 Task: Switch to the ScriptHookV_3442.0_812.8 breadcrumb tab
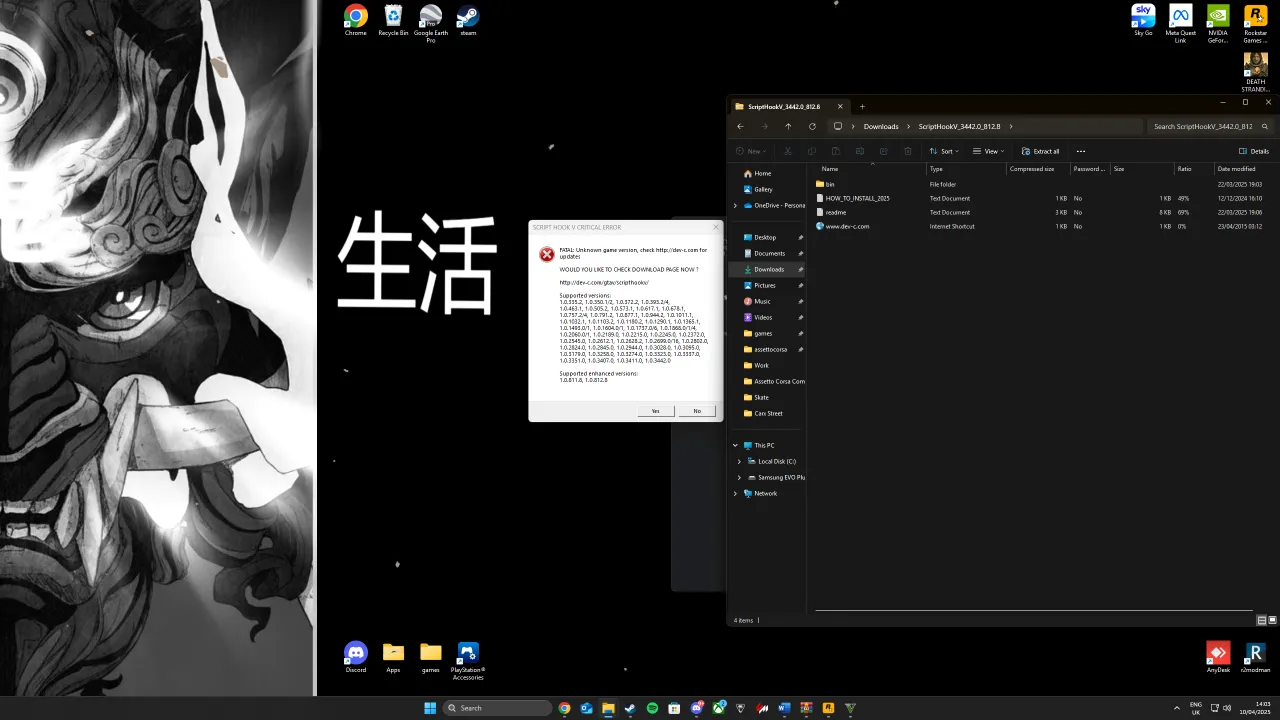959,126
